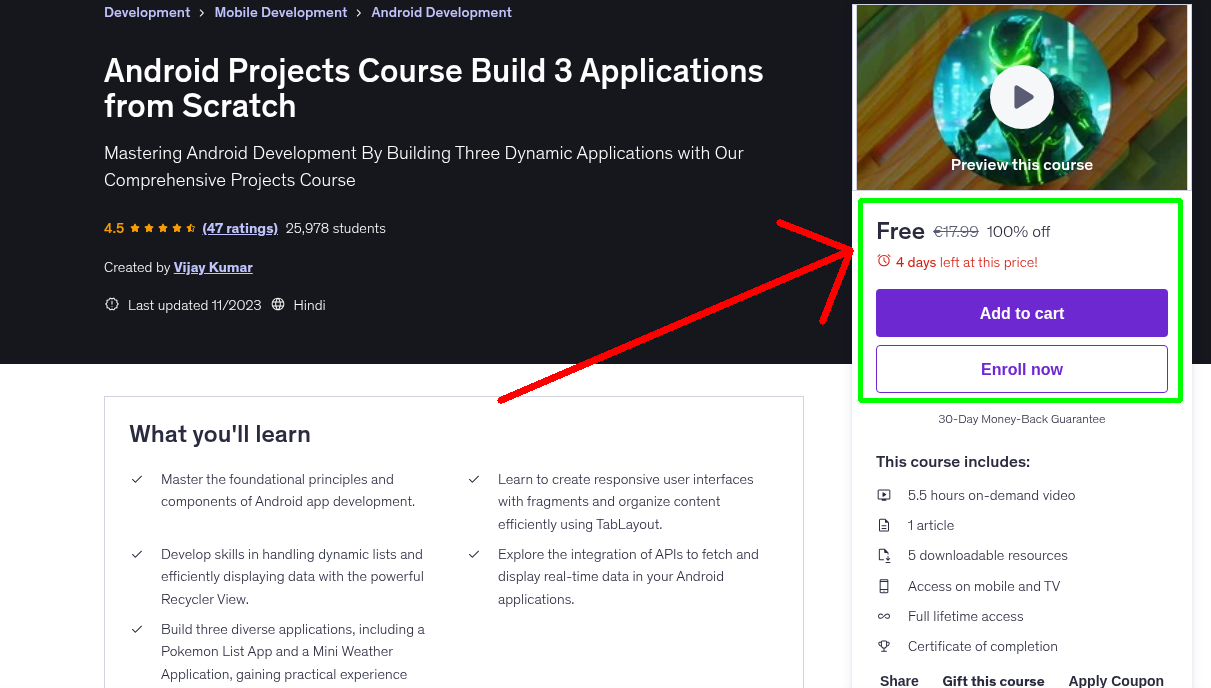Click the downloadable resources icon
Viewport: 1211px width, 688px height.
[884, 555]
